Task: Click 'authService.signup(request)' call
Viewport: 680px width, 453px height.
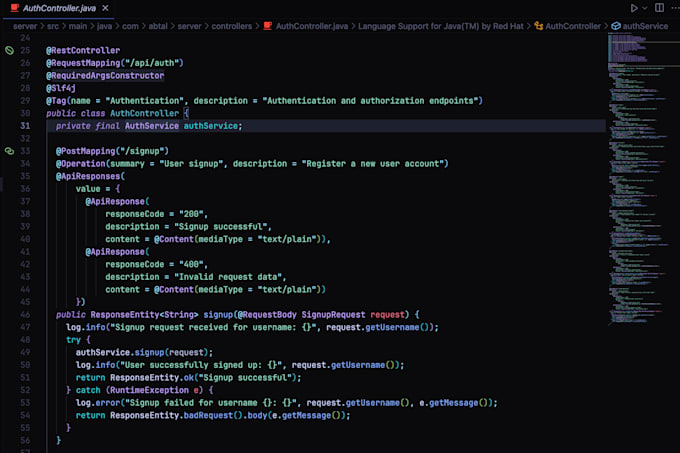Action: coord(142,352)
